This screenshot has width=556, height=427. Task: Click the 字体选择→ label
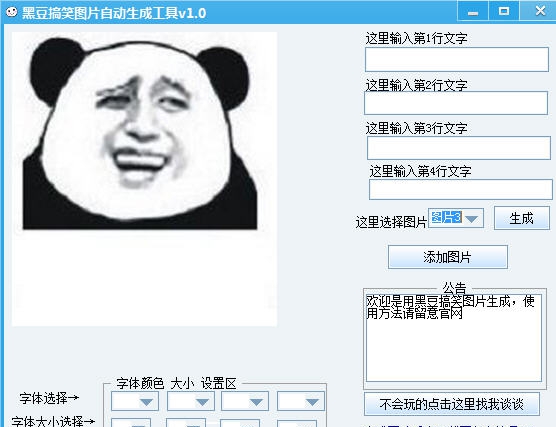(49, 398)
